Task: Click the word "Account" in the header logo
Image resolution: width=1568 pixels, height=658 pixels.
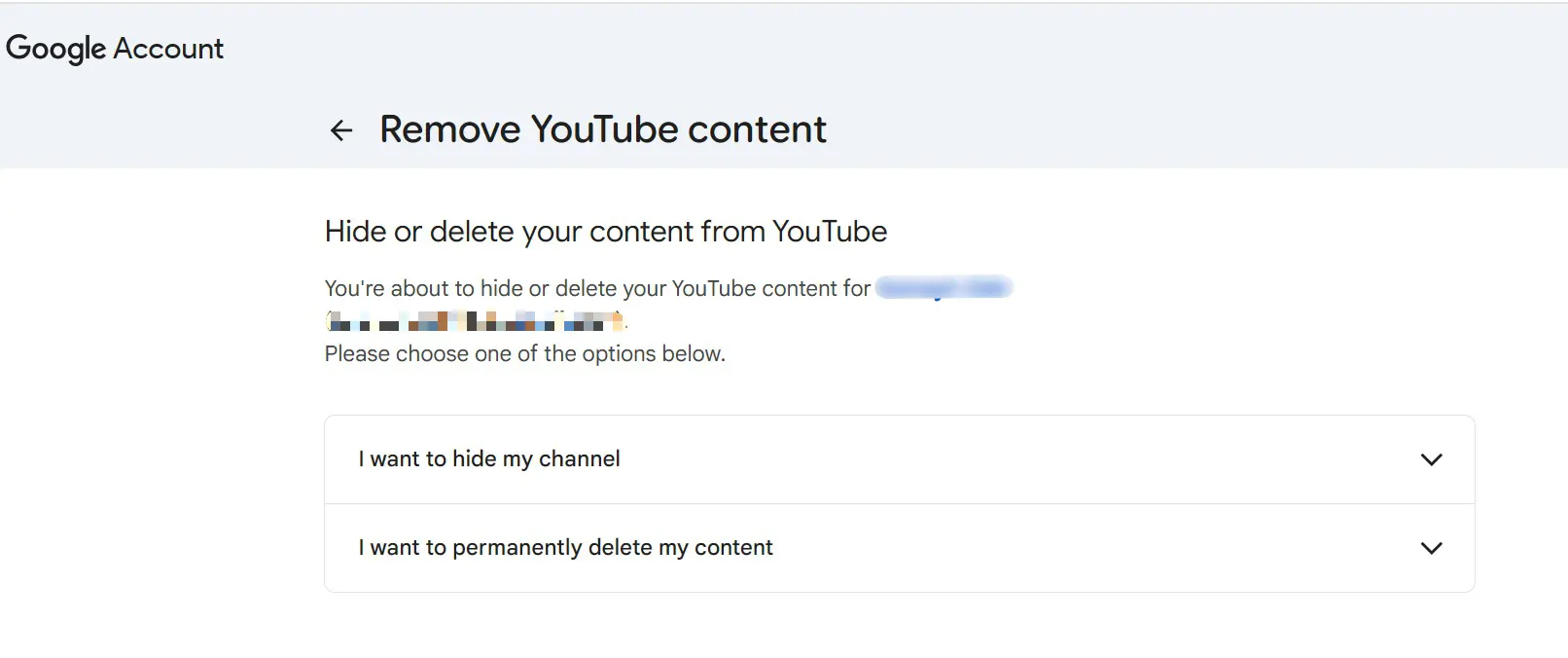Action: (x=168, y=49)
